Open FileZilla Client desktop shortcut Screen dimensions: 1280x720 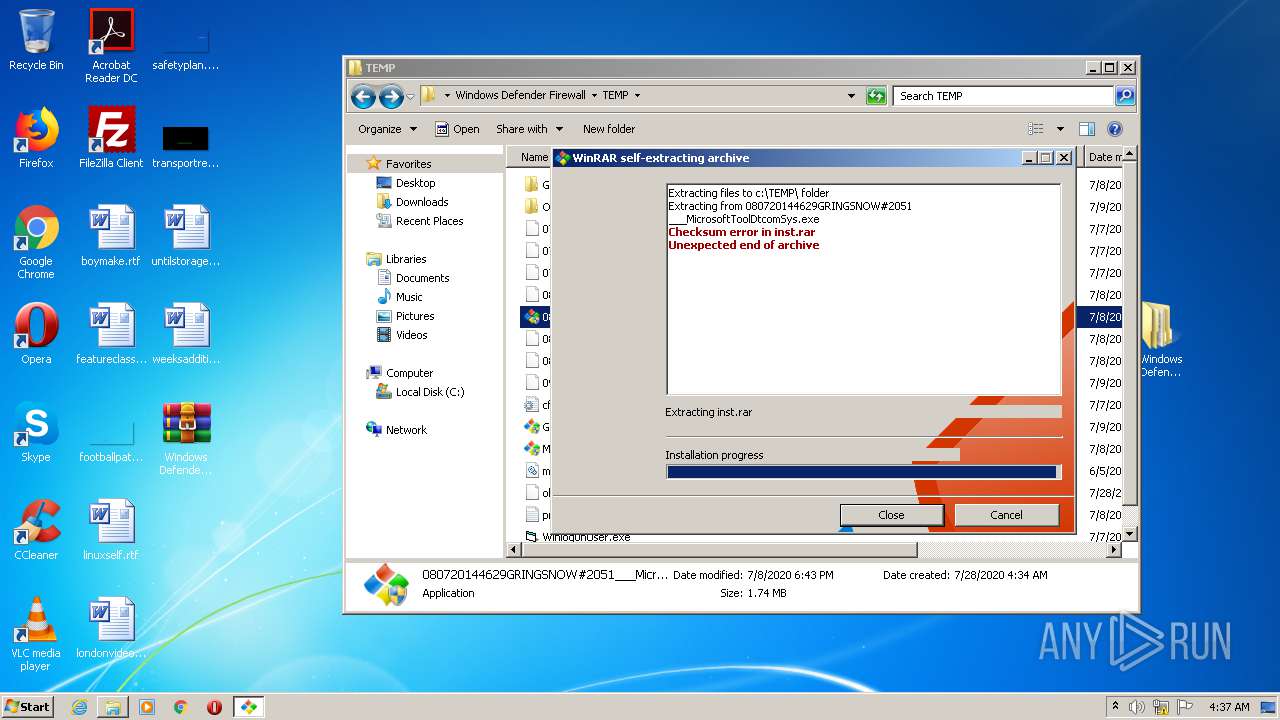tap(111, 138)
